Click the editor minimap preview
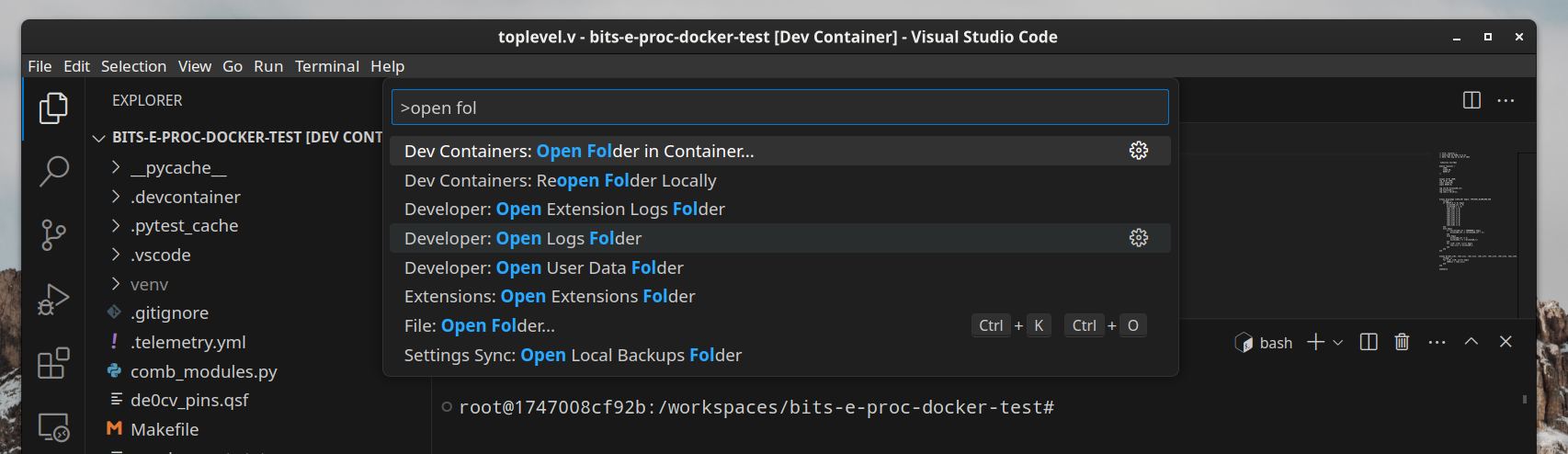Screen dimensions: 1568x454 (1476, 210)
